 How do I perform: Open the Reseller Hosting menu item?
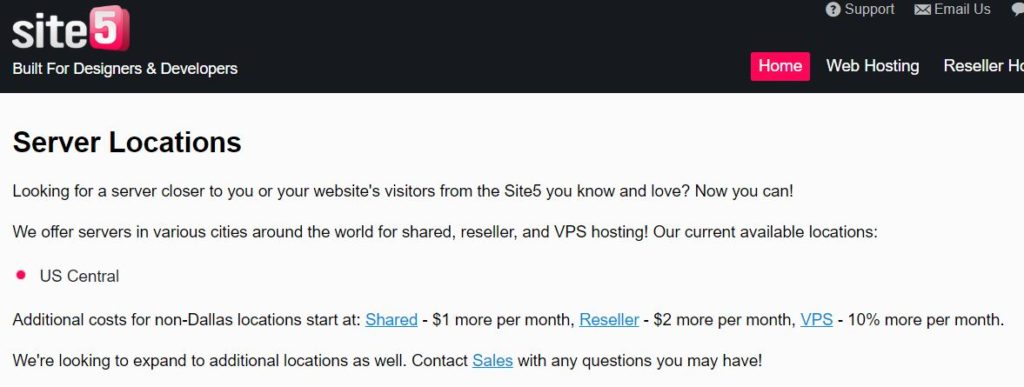pos(984,66)
